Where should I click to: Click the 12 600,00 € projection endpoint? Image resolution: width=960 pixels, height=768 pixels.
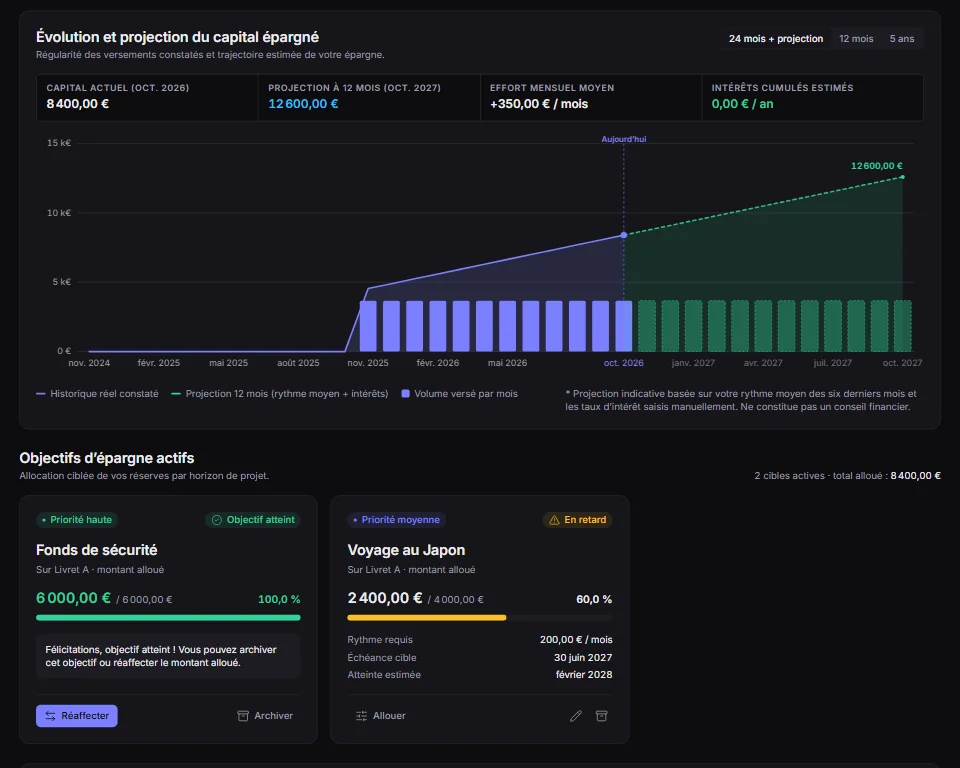(902, 177)
